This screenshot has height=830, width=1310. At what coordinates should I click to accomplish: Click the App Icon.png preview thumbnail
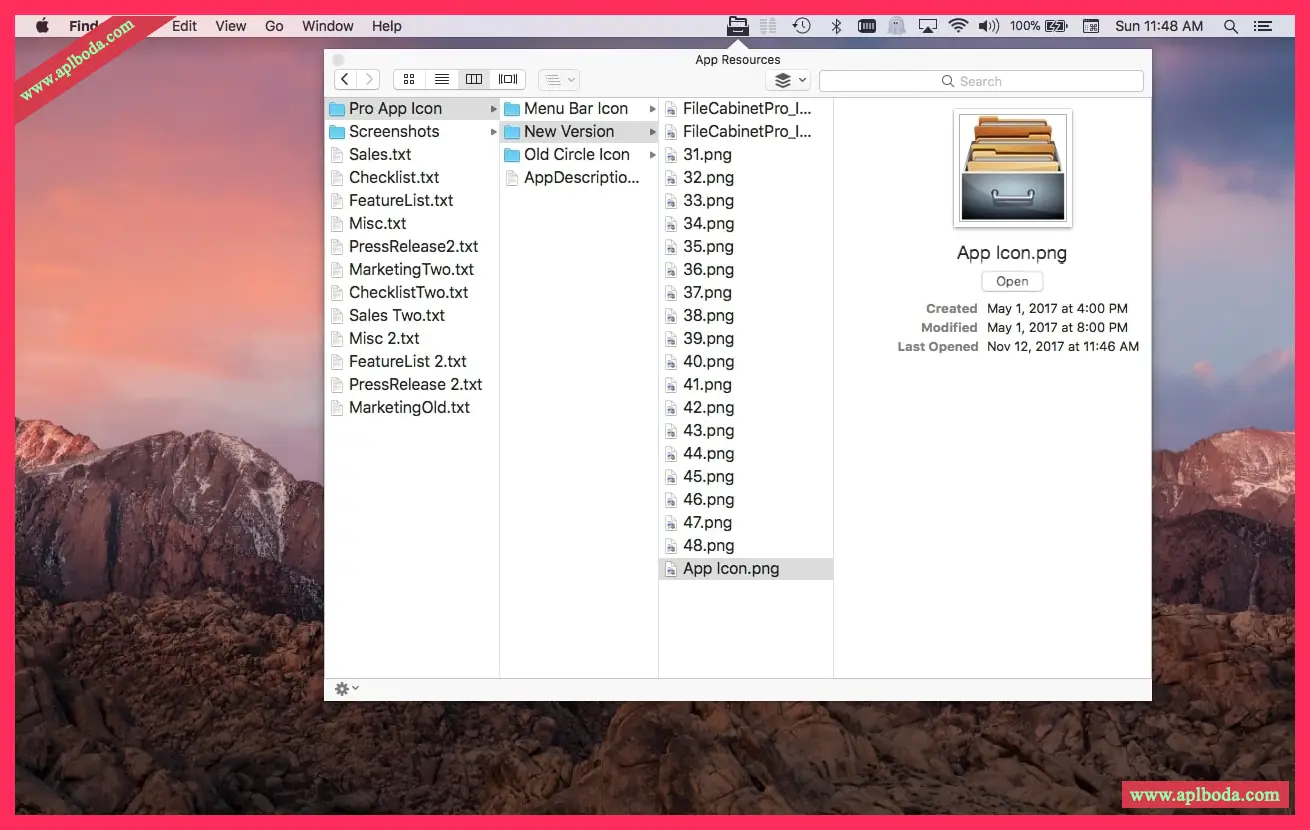point(1012,168)
